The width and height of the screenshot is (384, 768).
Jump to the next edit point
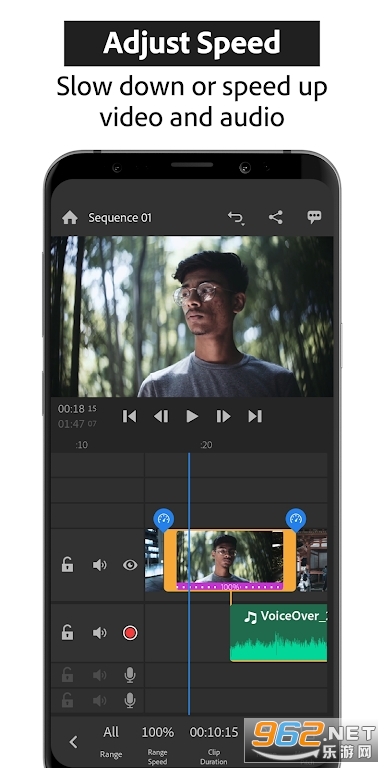pos(255,416)
